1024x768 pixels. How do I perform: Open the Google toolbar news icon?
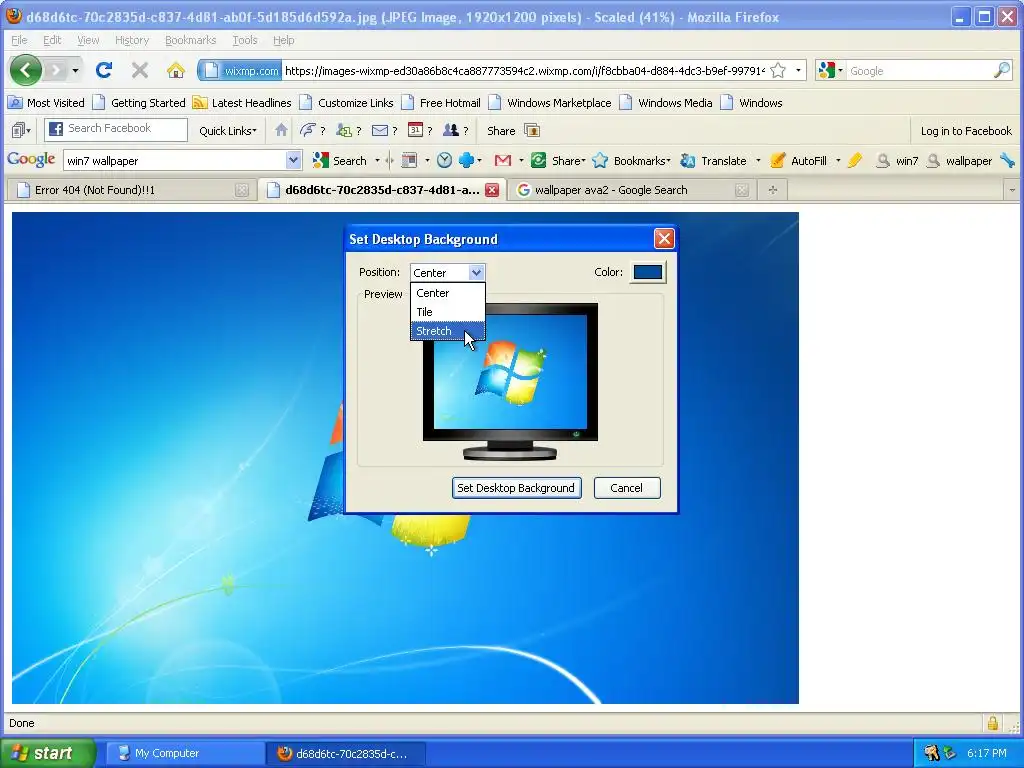(409, 160)
